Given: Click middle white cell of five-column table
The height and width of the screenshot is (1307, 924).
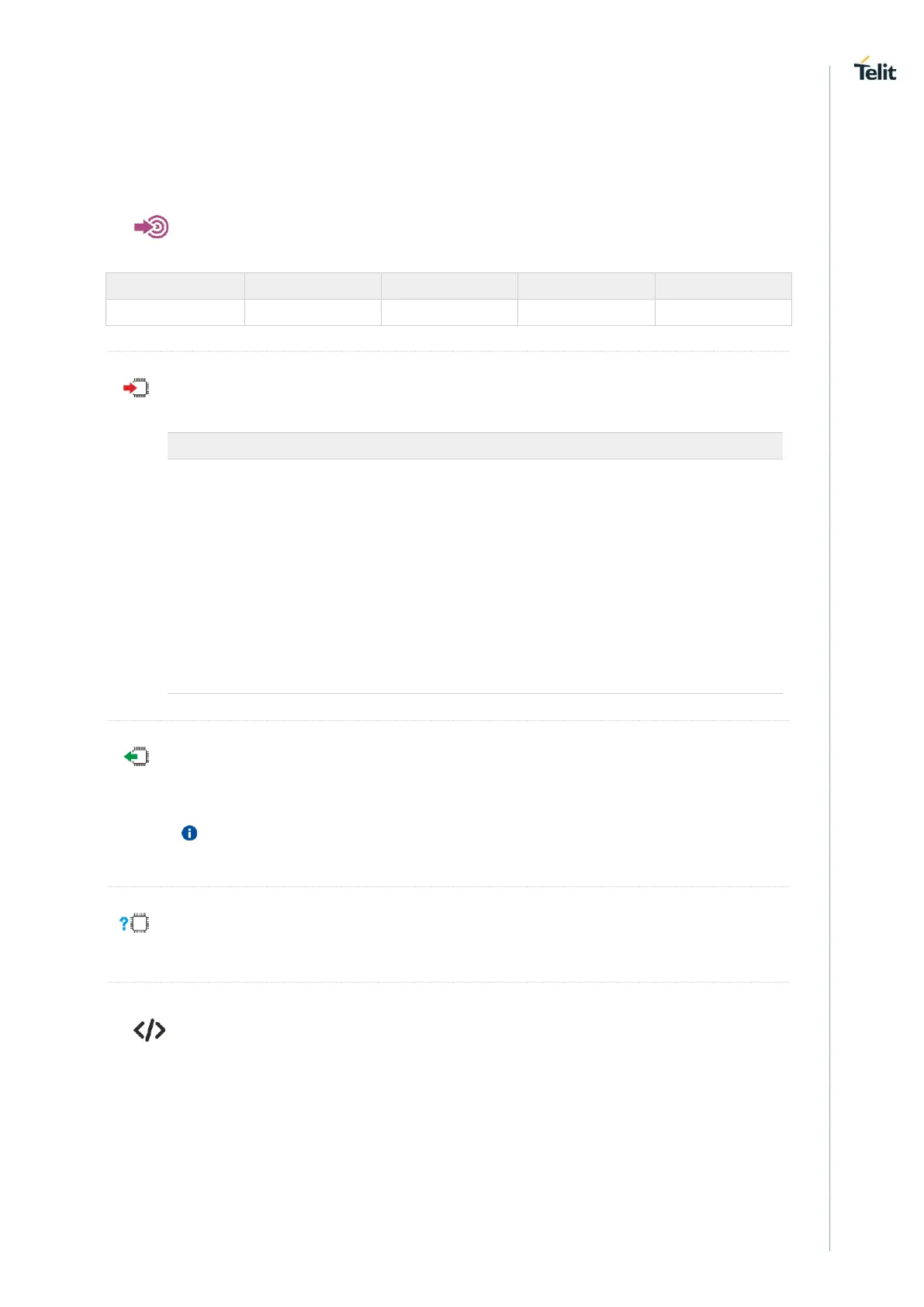Looking at the screenshot, I should click(x=449, y=312).
